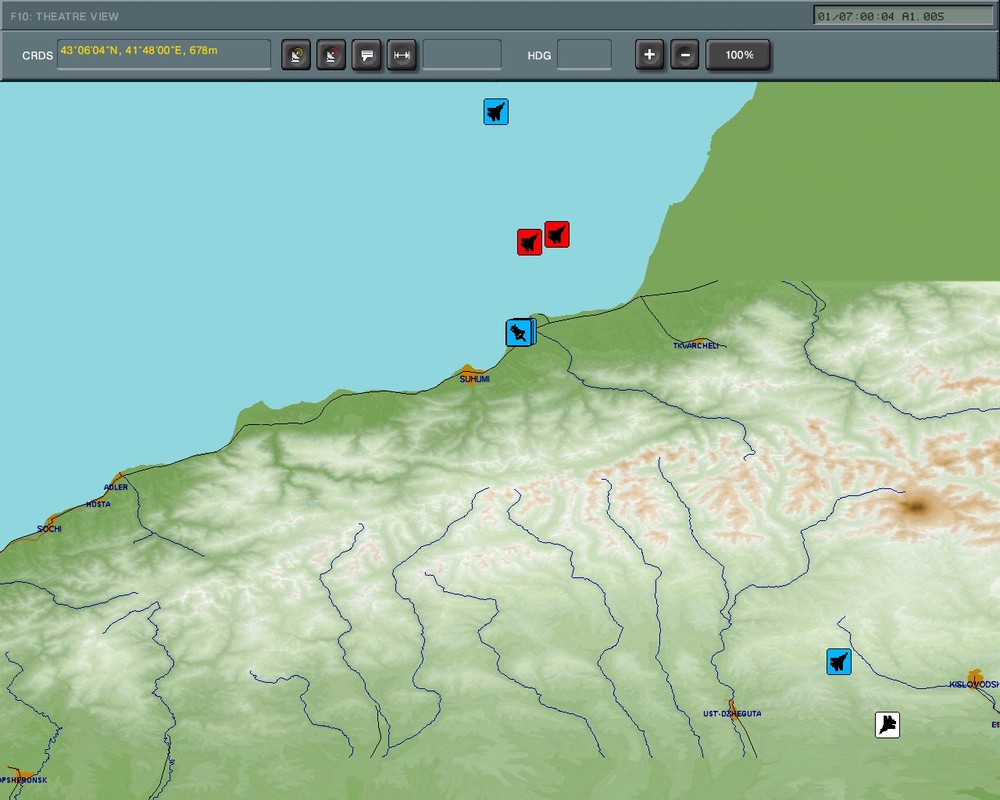Click the ADLER town label
The width and height of the screenshot is (1000, 800).
(115, 487)
